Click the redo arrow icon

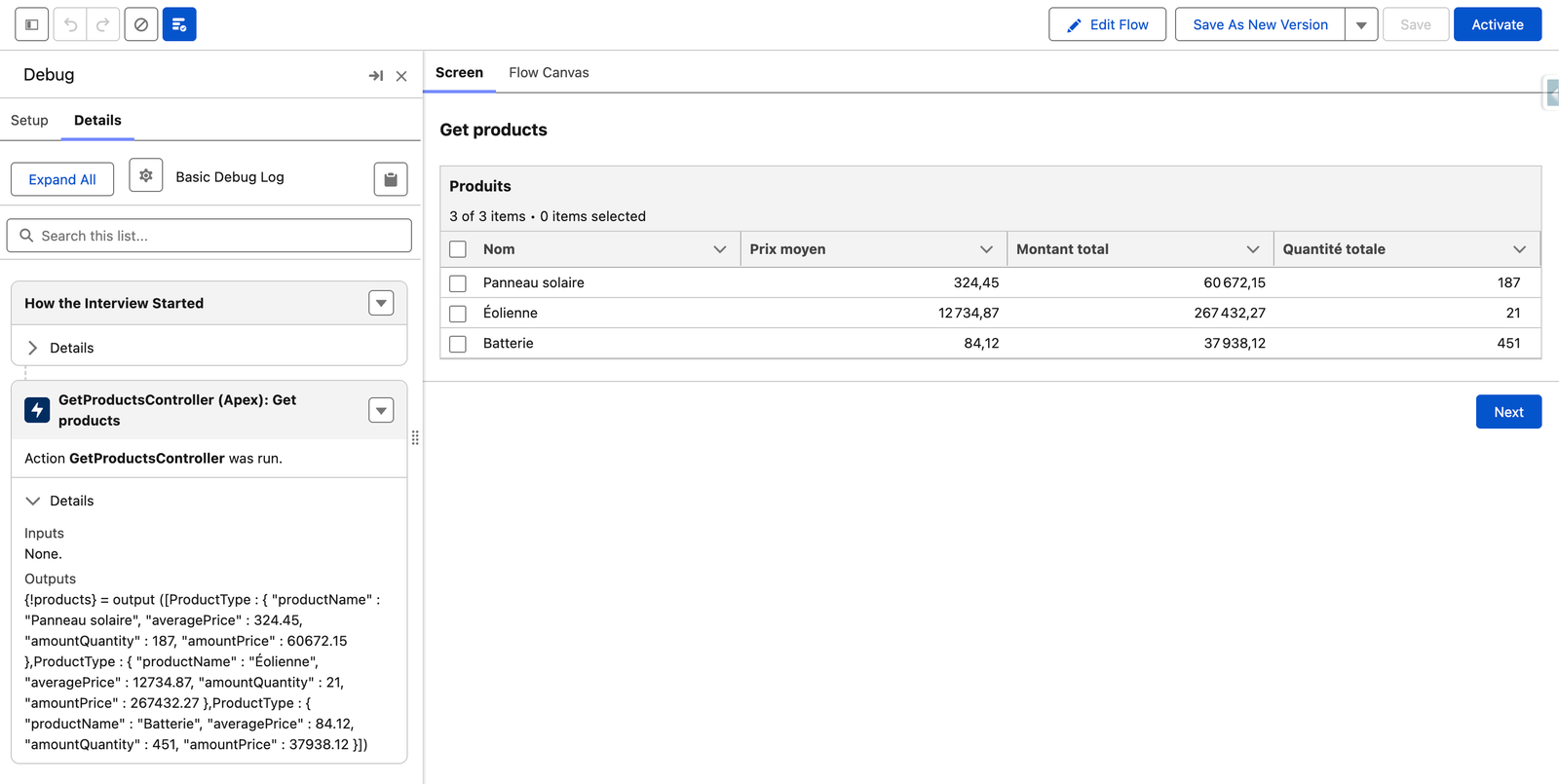click(x=102, y=24)
